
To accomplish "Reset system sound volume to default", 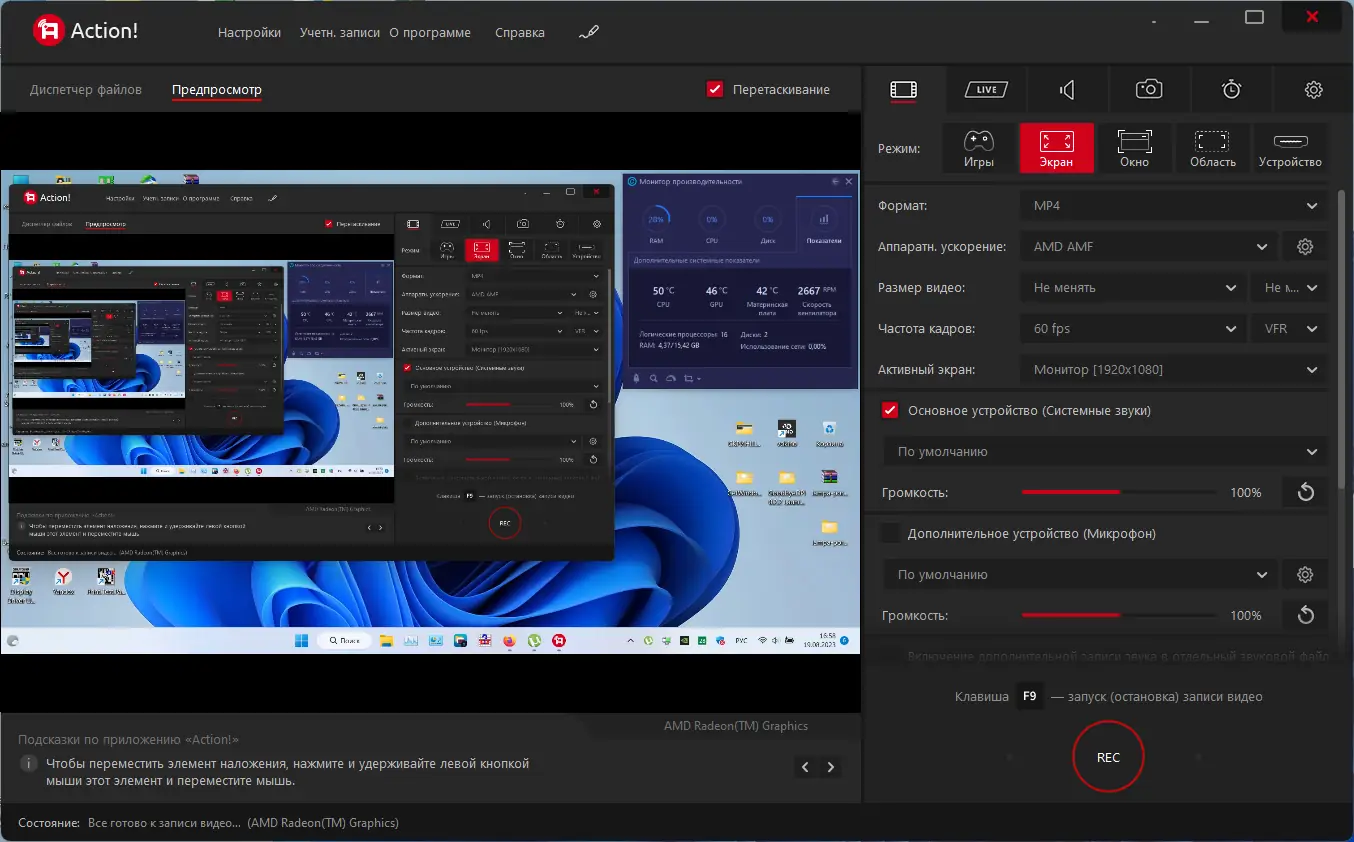I will pyautogui.click(x=1305, y=492).
